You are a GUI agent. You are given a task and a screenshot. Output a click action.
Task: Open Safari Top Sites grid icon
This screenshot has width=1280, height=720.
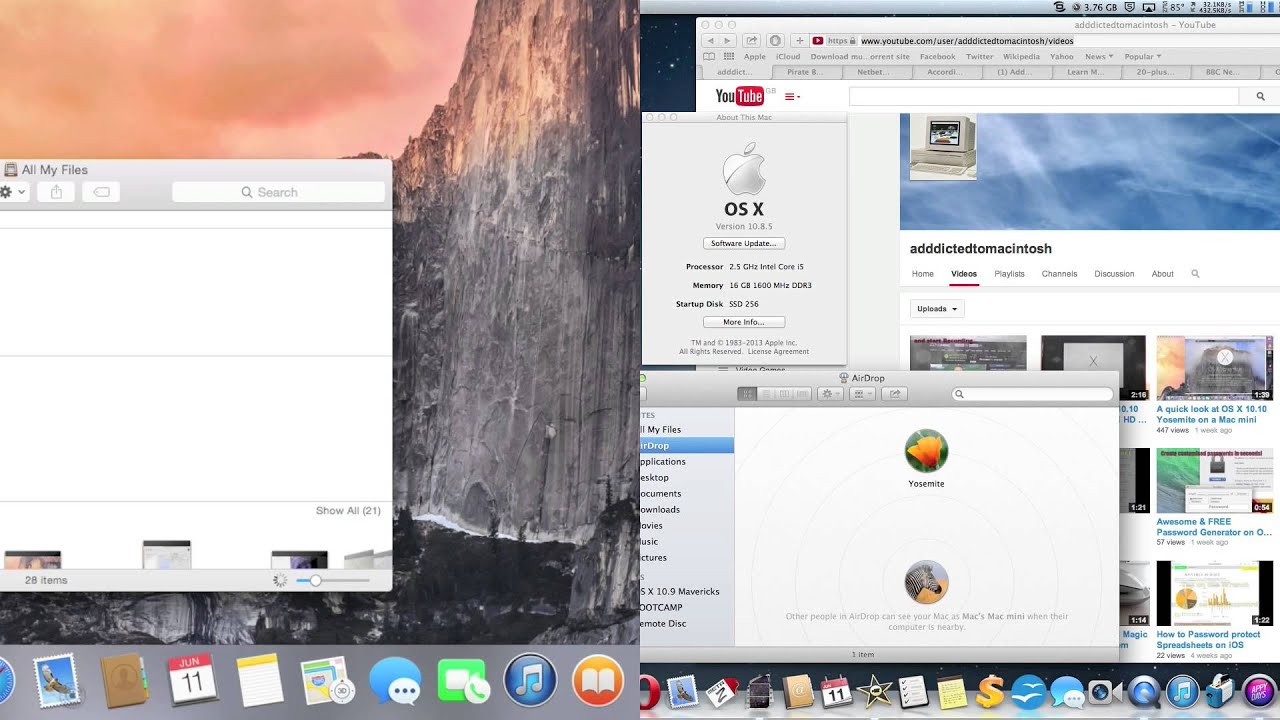[x=729, y=57]
